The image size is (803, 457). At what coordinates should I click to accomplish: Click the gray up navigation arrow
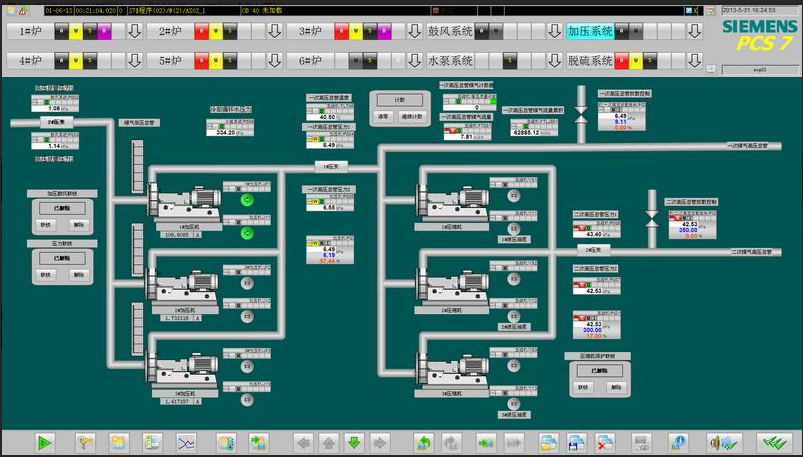[329, 442]
